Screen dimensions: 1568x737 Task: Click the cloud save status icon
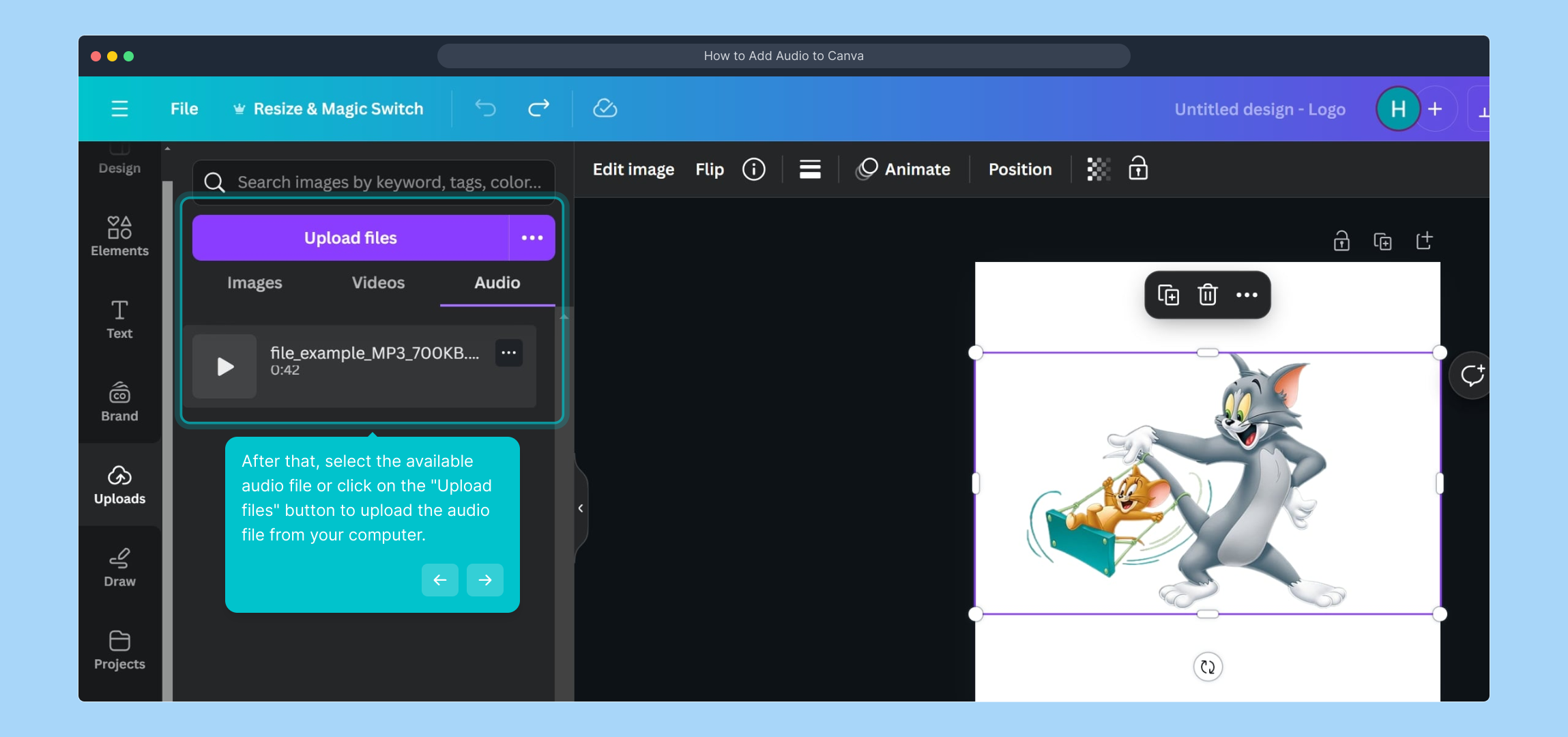click(x=605, y=108)
